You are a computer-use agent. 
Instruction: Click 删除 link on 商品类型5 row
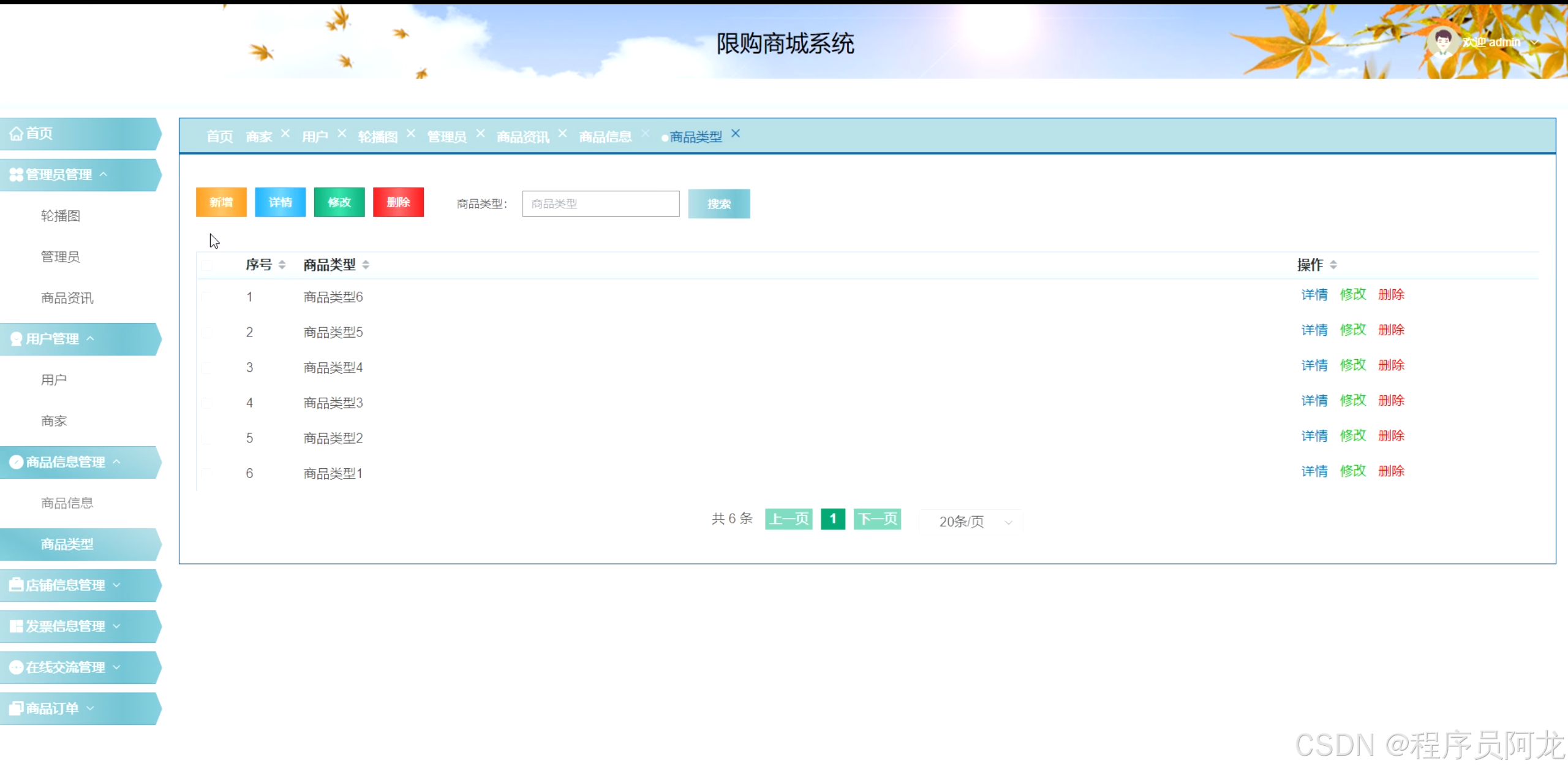1391,329
